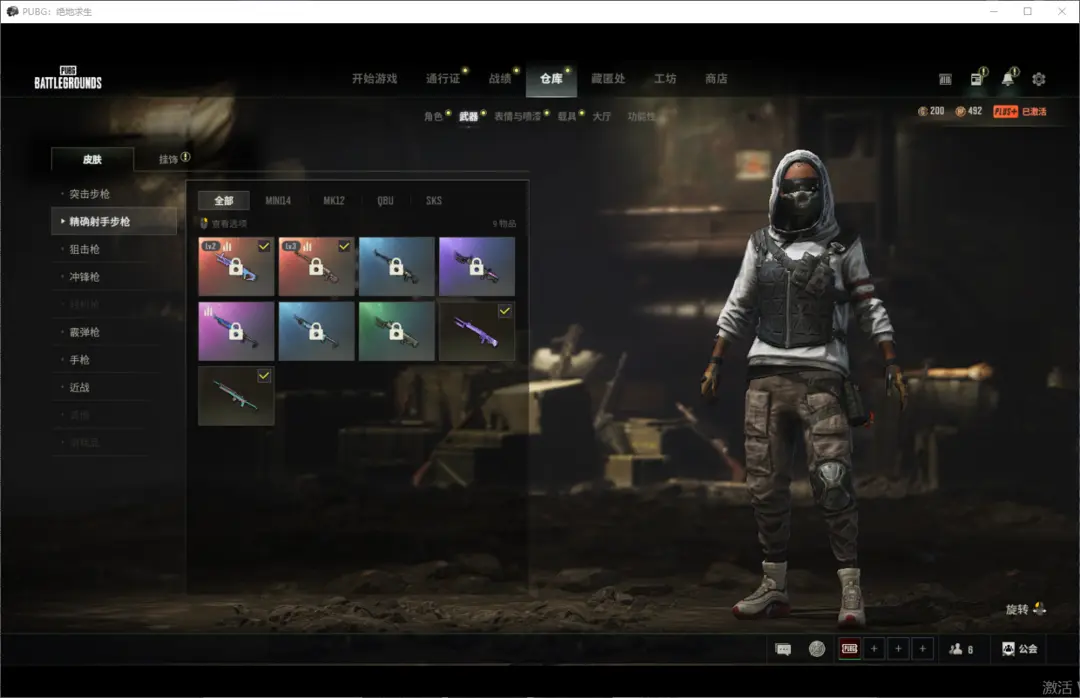Image resolution: width=1080 pixels, height=698 pixels.
Task: Click the 查看选项 label
Action: [x=229, y=223]
